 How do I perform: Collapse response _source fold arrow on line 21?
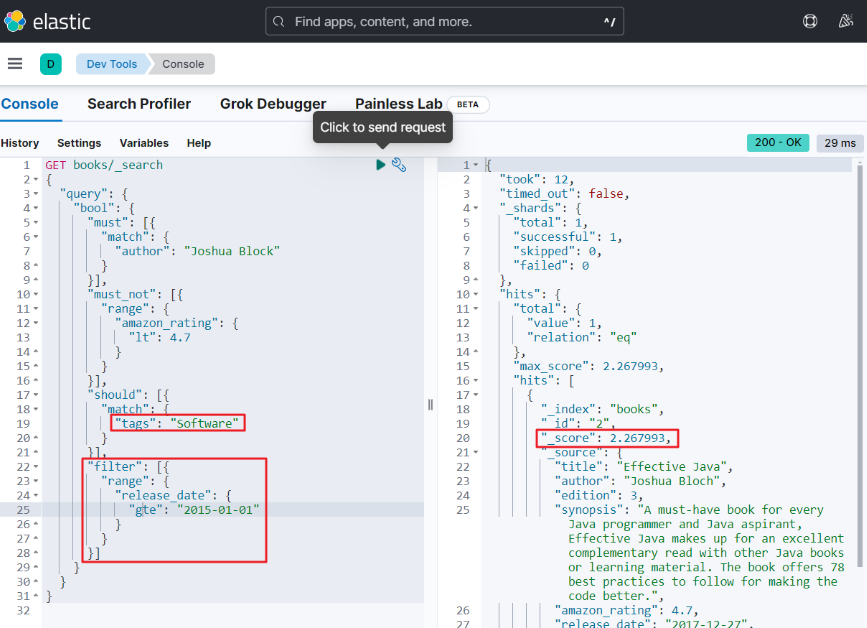(x=476, y=453)
